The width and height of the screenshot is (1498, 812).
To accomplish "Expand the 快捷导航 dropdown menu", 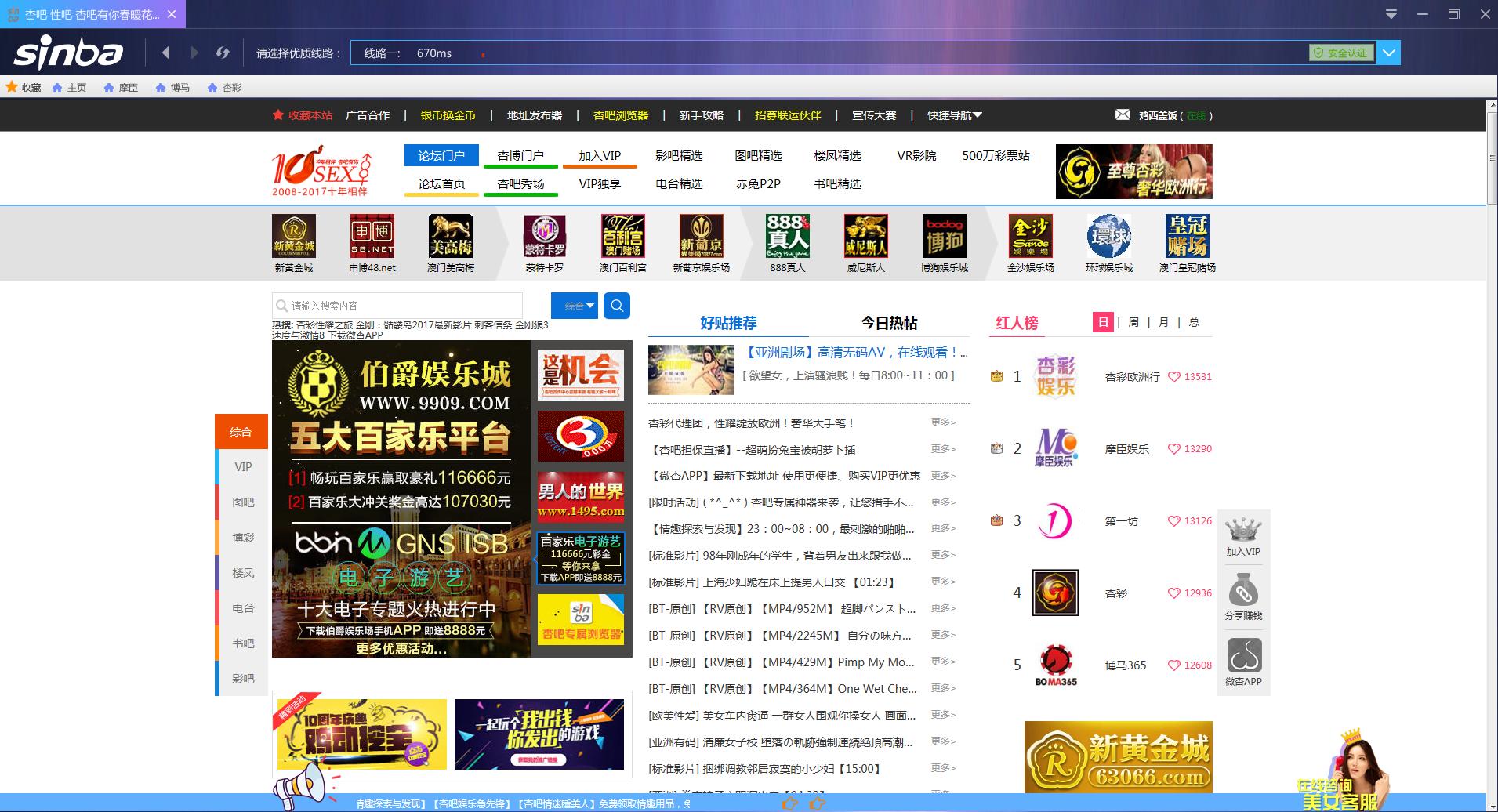I will click(x=955, y=115).
